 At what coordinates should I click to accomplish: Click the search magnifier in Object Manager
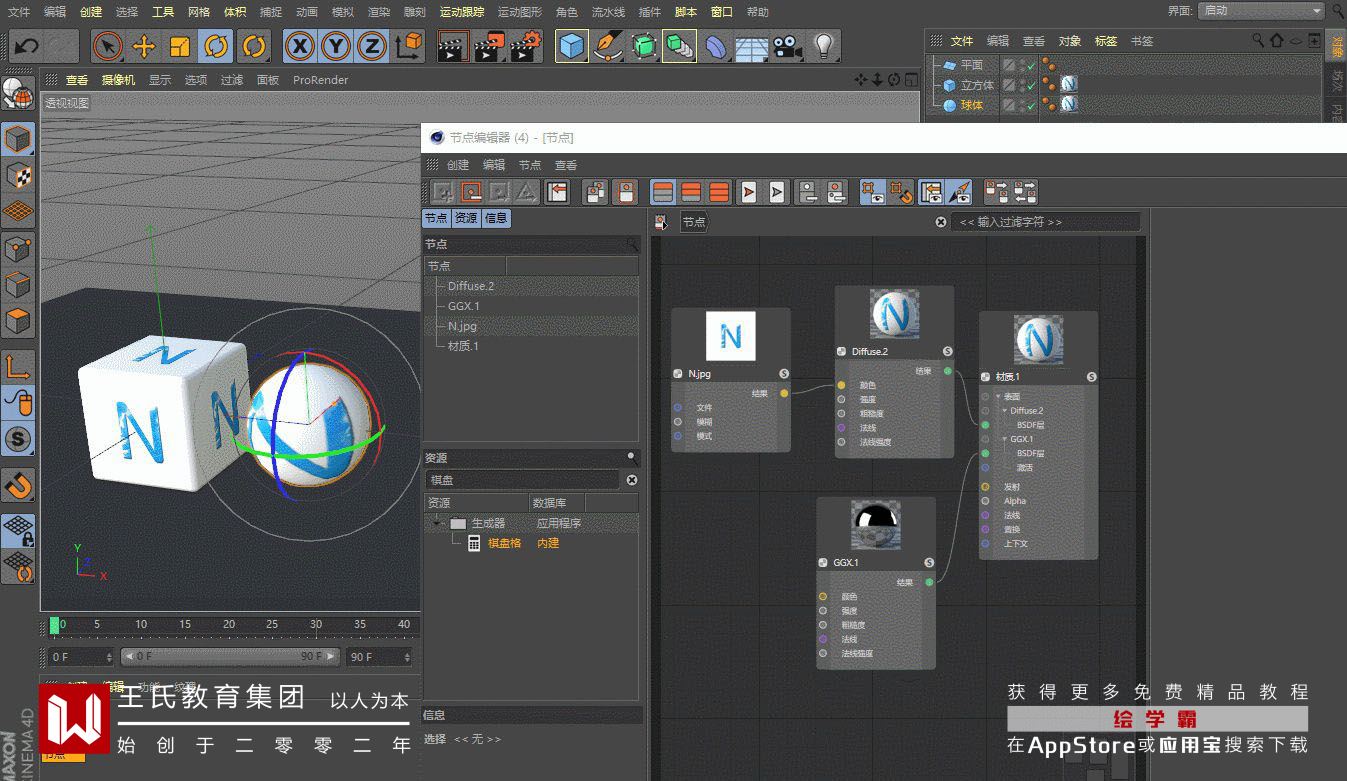pyautogui.click(x=1259, y=41)
